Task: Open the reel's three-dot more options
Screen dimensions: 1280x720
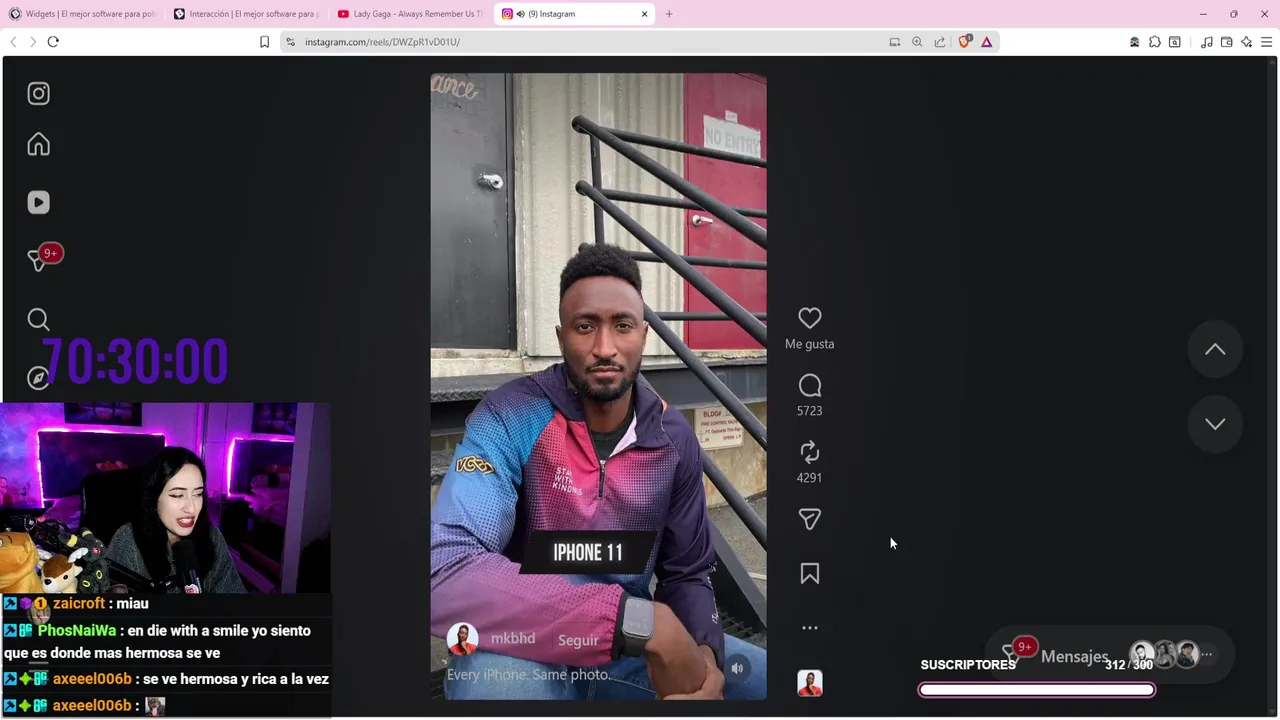Action: pyautogui.click(x=810, y=628)
